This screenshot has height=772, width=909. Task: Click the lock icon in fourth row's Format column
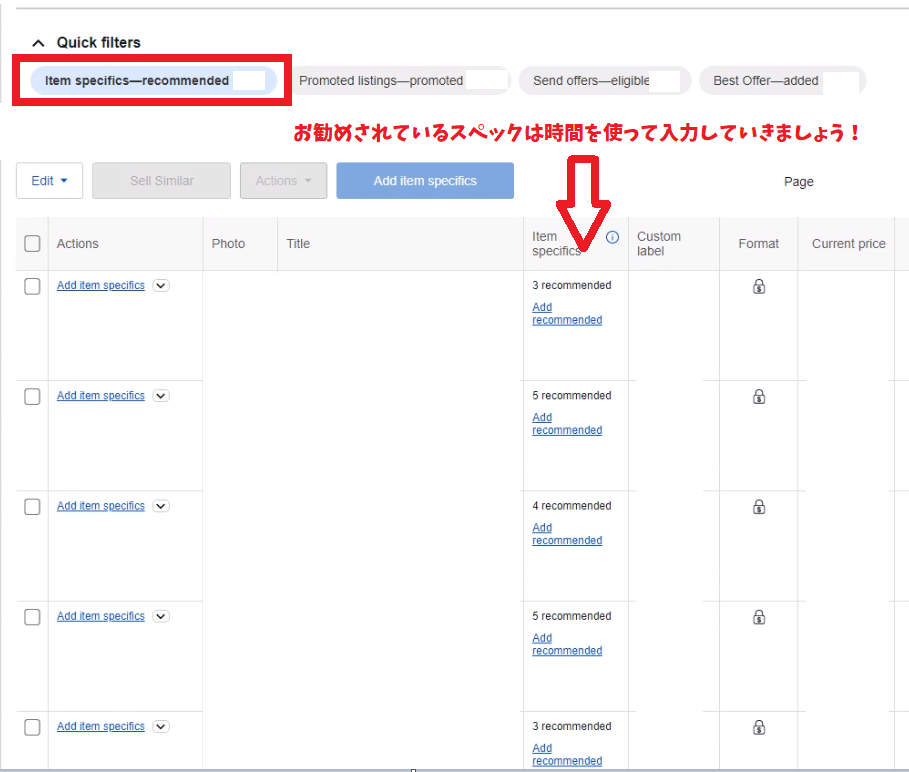759,617
